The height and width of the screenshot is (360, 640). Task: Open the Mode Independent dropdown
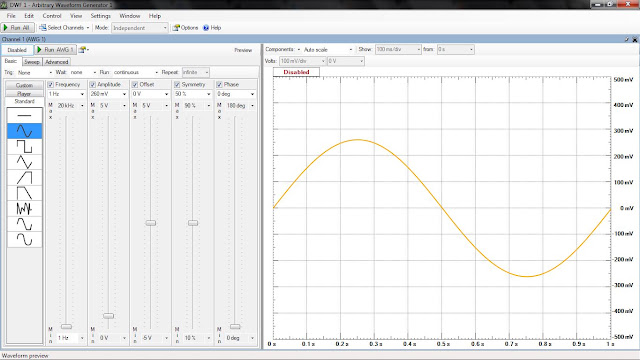pyautogui.click(x=140, y=28)
